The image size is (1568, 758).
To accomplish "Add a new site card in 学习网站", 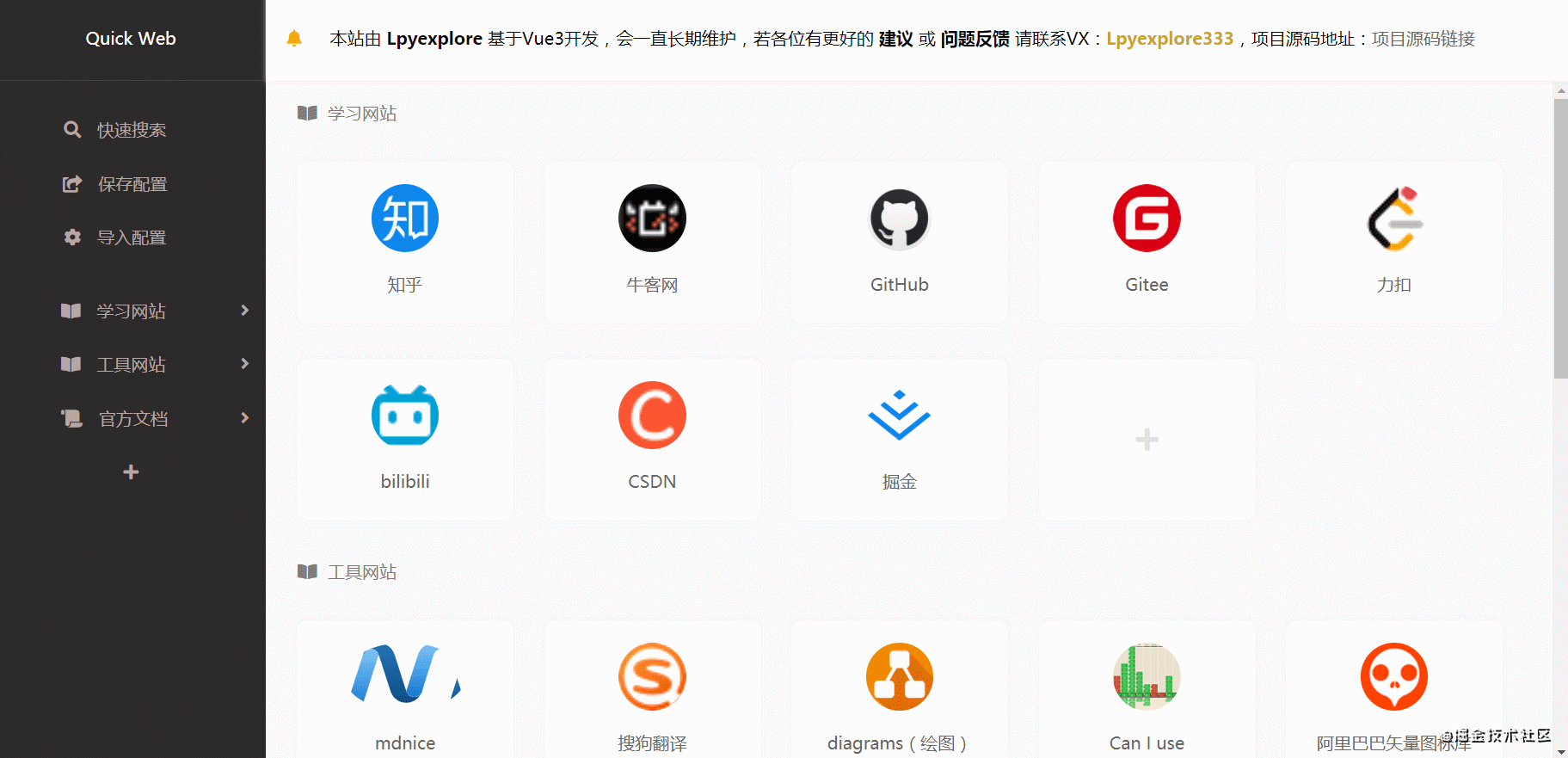I will tap(1147, 440).
